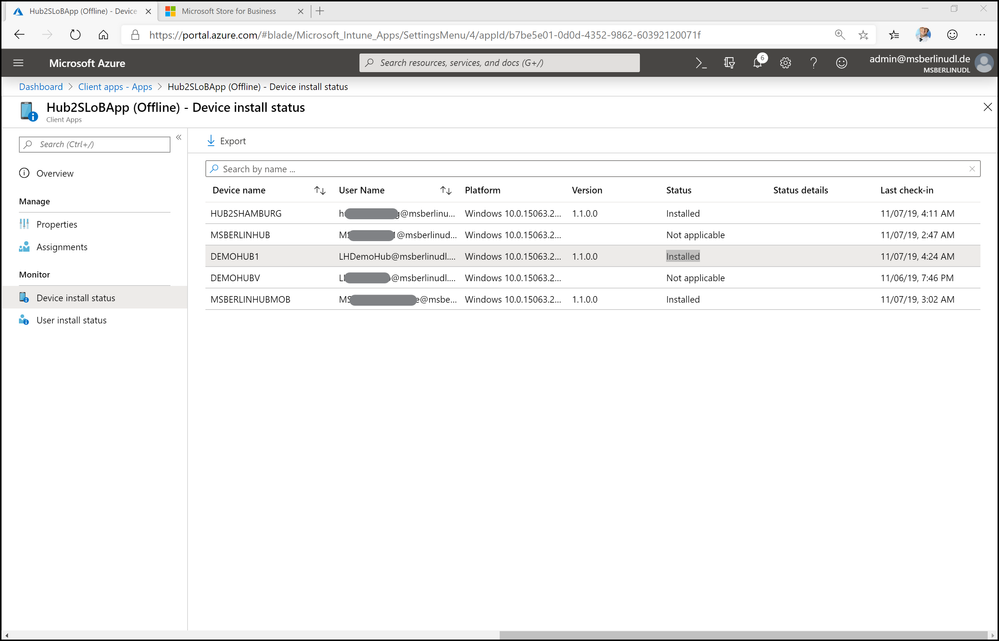This screenshot has width=999, height=641.
Task: Click Last check-in 11/06/19, 7:46 PM
Action: click(x=917, y=278)
